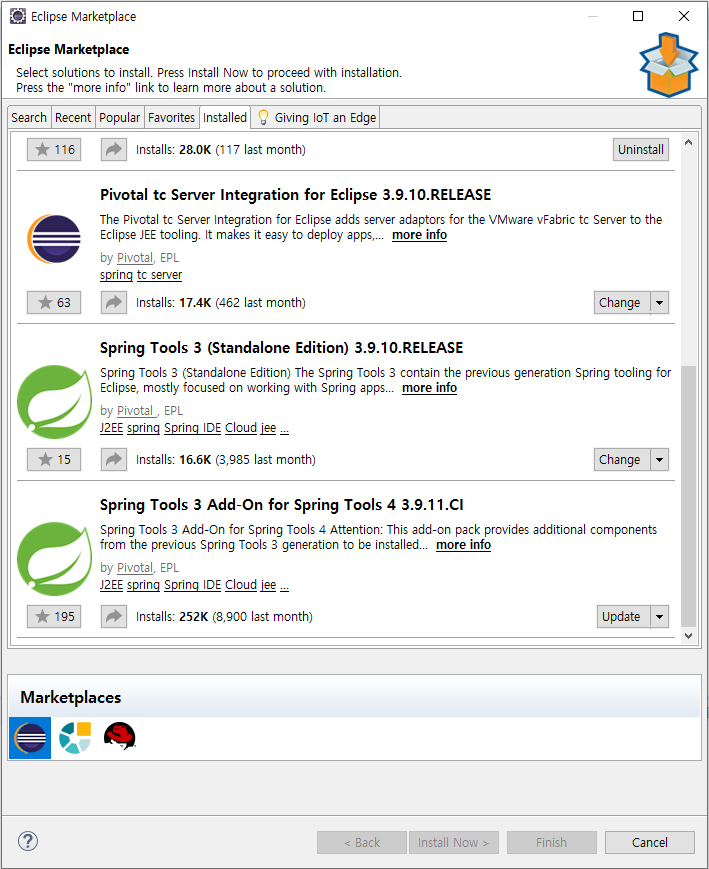Click 'J2EE' tag under Standalone Edition
Image resolution: width=709 pixels, height=869 pixels.
111,428
